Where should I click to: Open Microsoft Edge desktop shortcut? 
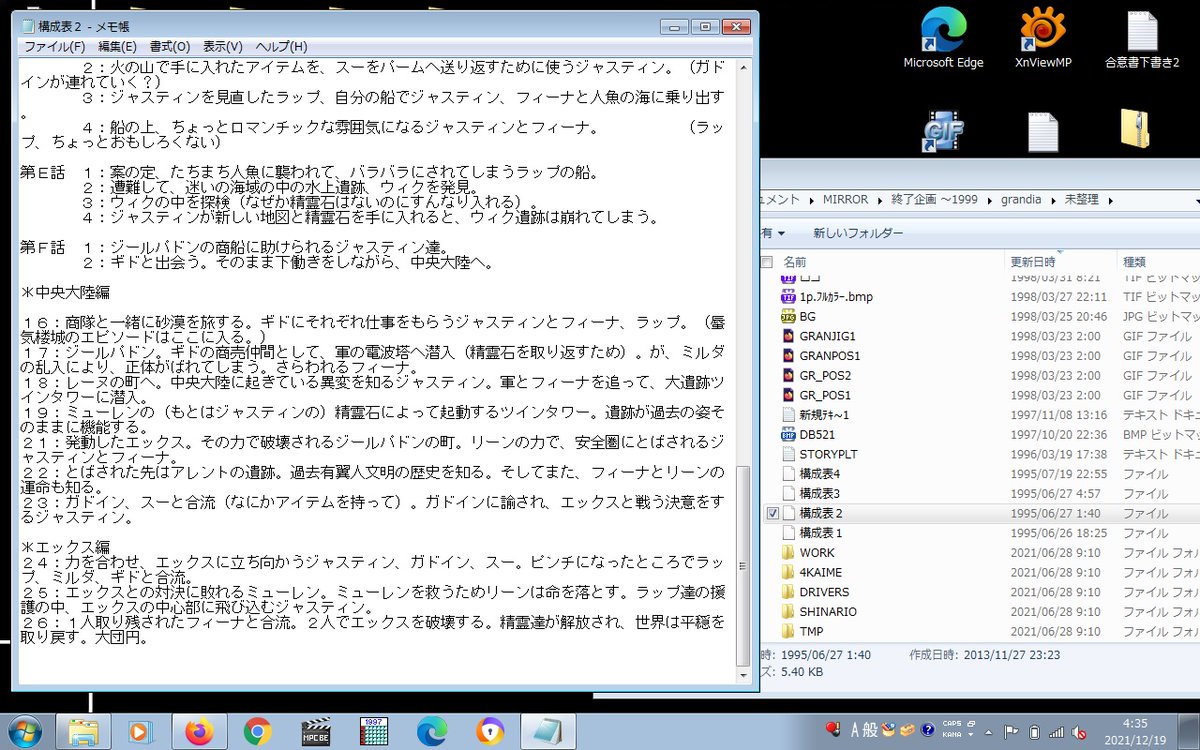tap(943, 39)
